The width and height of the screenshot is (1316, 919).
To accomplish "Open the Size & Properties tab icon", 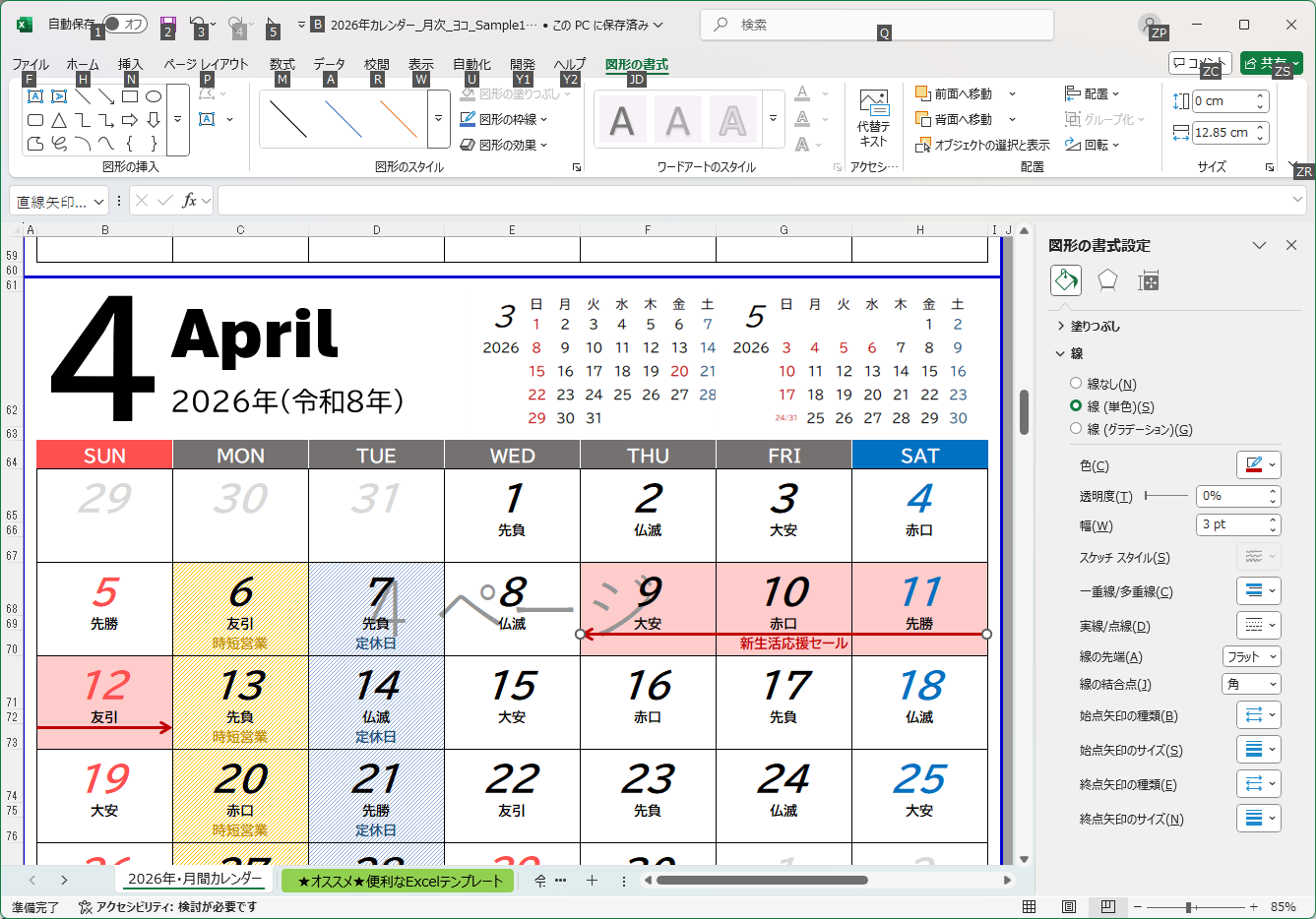I will coord(1148,280).
